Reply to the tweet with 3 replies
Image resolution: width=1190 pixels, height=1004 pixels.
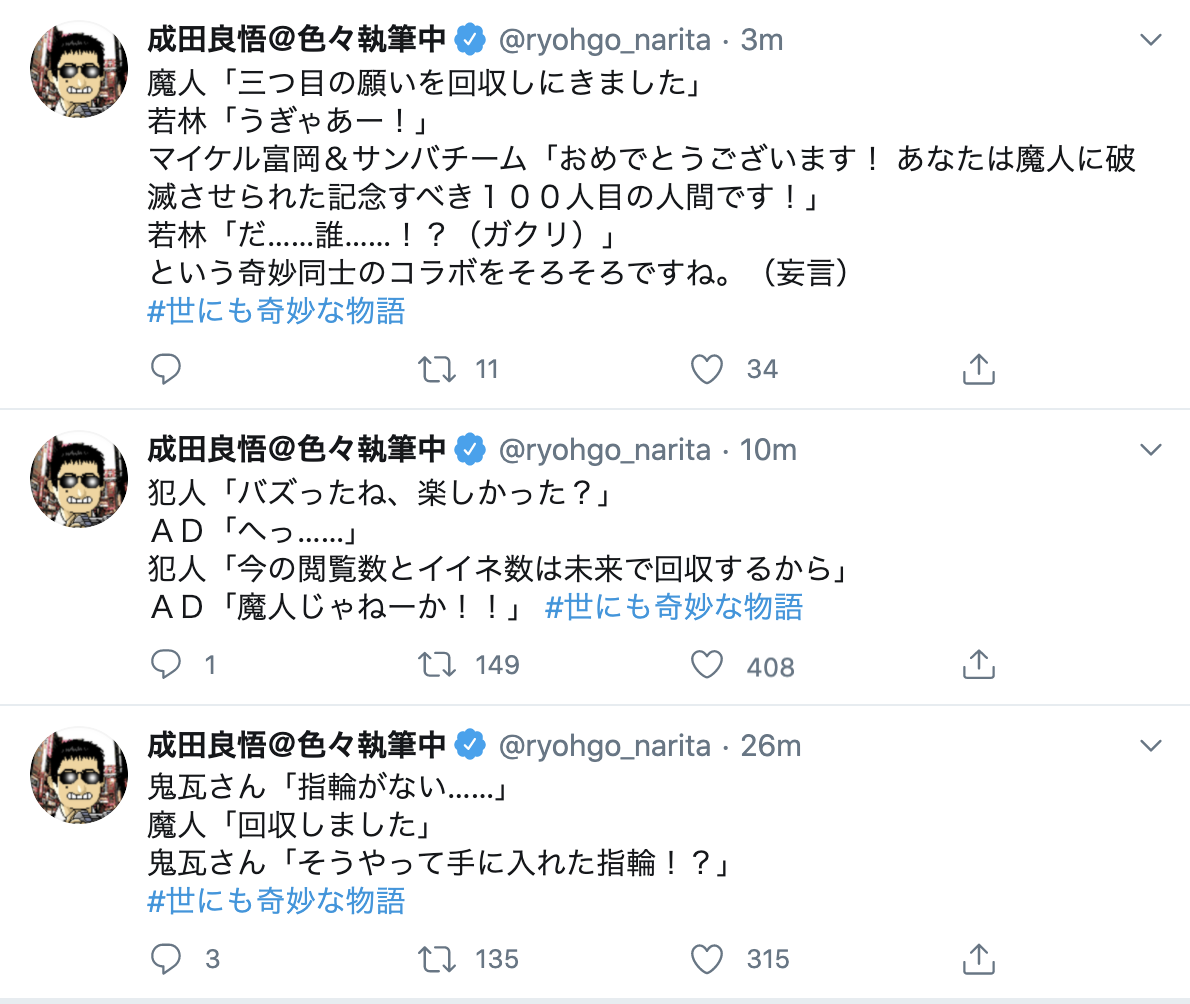(166, 960)
